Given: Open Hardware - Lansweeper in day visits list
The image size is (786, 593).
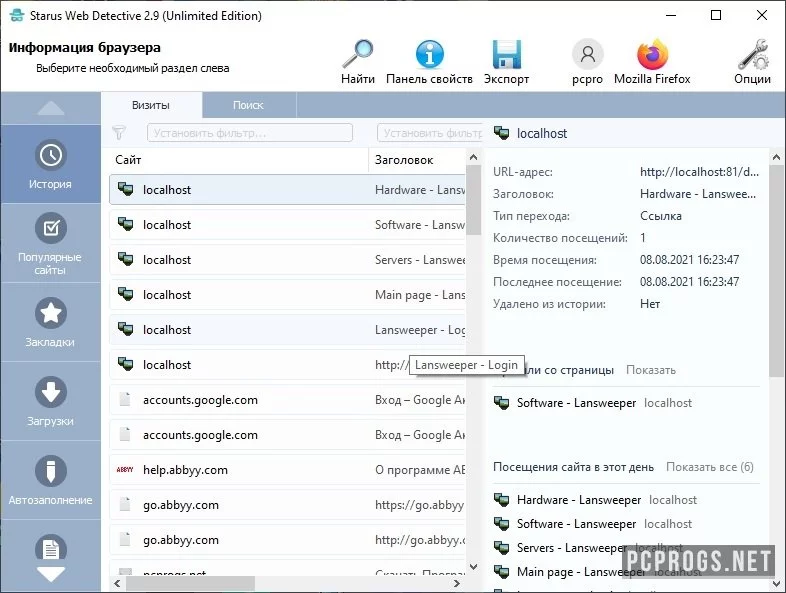Looking at the screenshot, I should point(579,500).
